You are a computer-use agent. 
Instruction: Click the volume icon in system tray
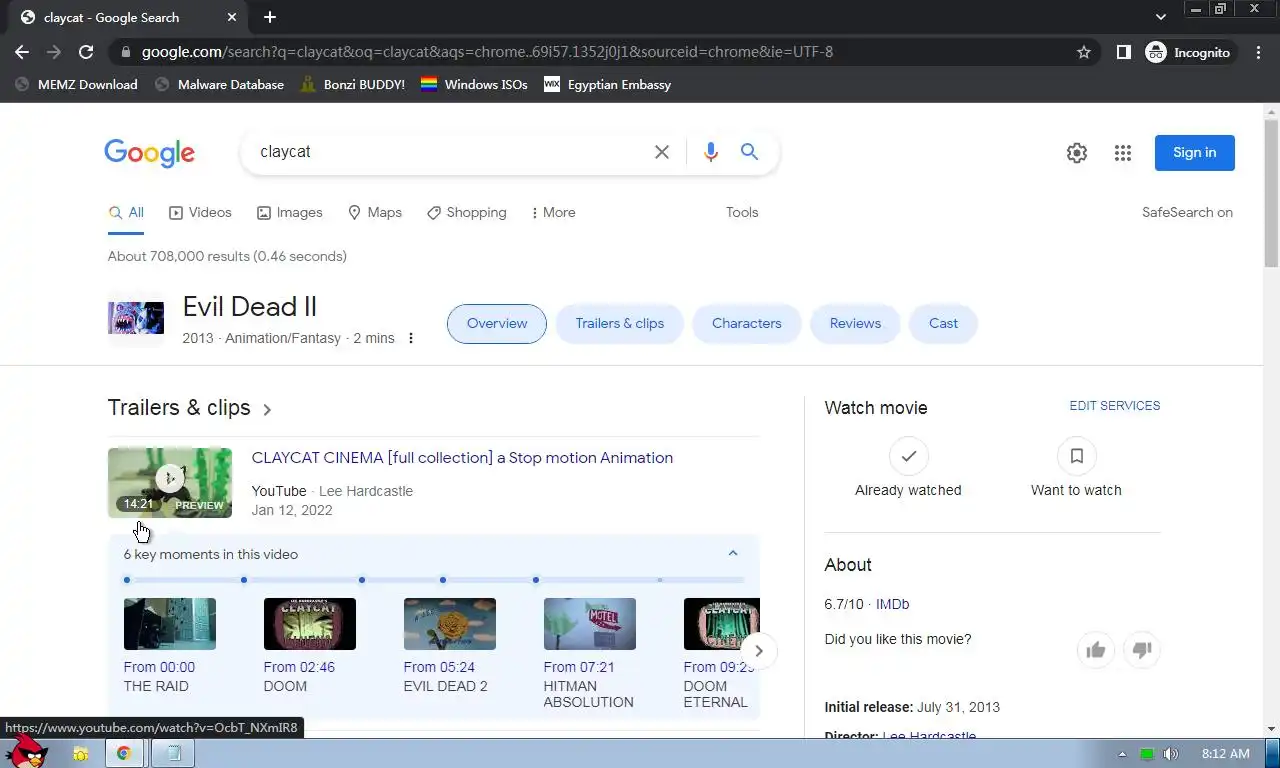1170,754
